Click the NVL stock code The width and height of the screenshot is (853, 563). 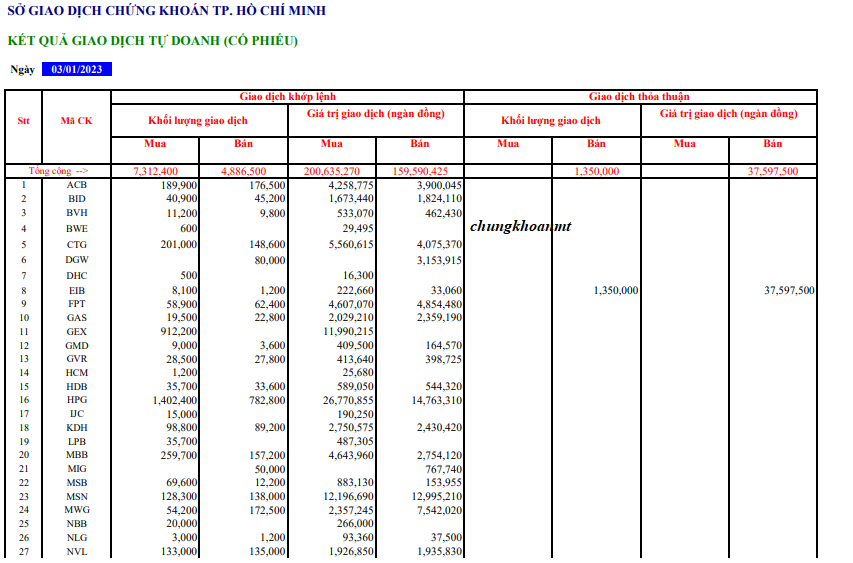point(77,552)
